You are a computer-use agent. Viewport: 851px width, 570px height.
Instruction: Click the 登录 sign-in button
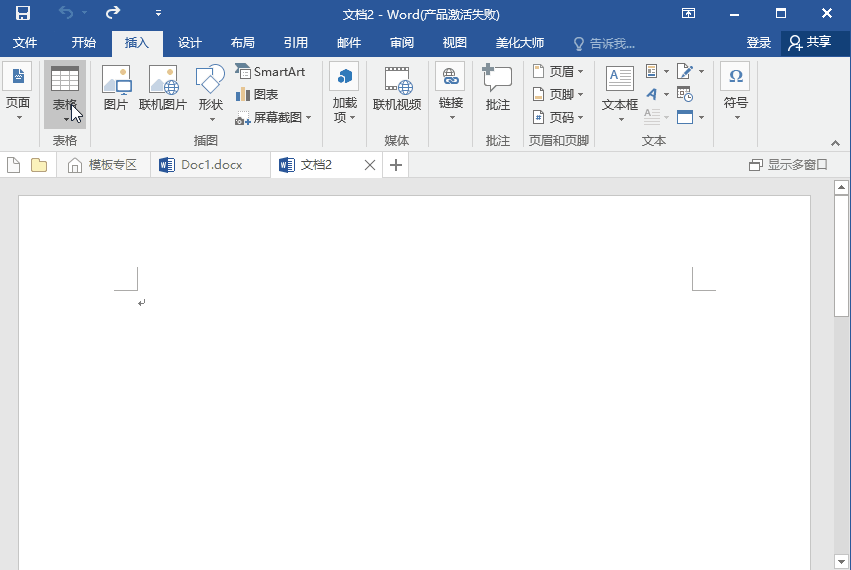758,43
